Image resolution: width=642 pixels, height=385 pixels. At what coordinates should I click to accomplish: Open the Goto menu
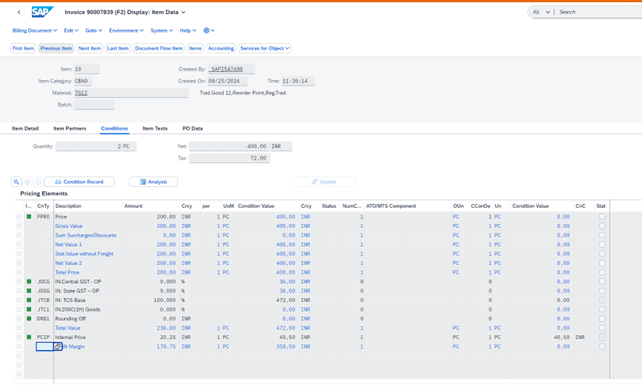click(94, 30)
